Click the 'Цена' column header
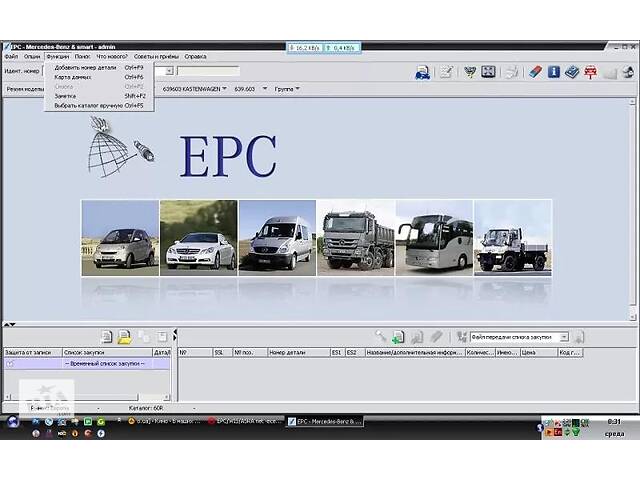 pos(538,352)
